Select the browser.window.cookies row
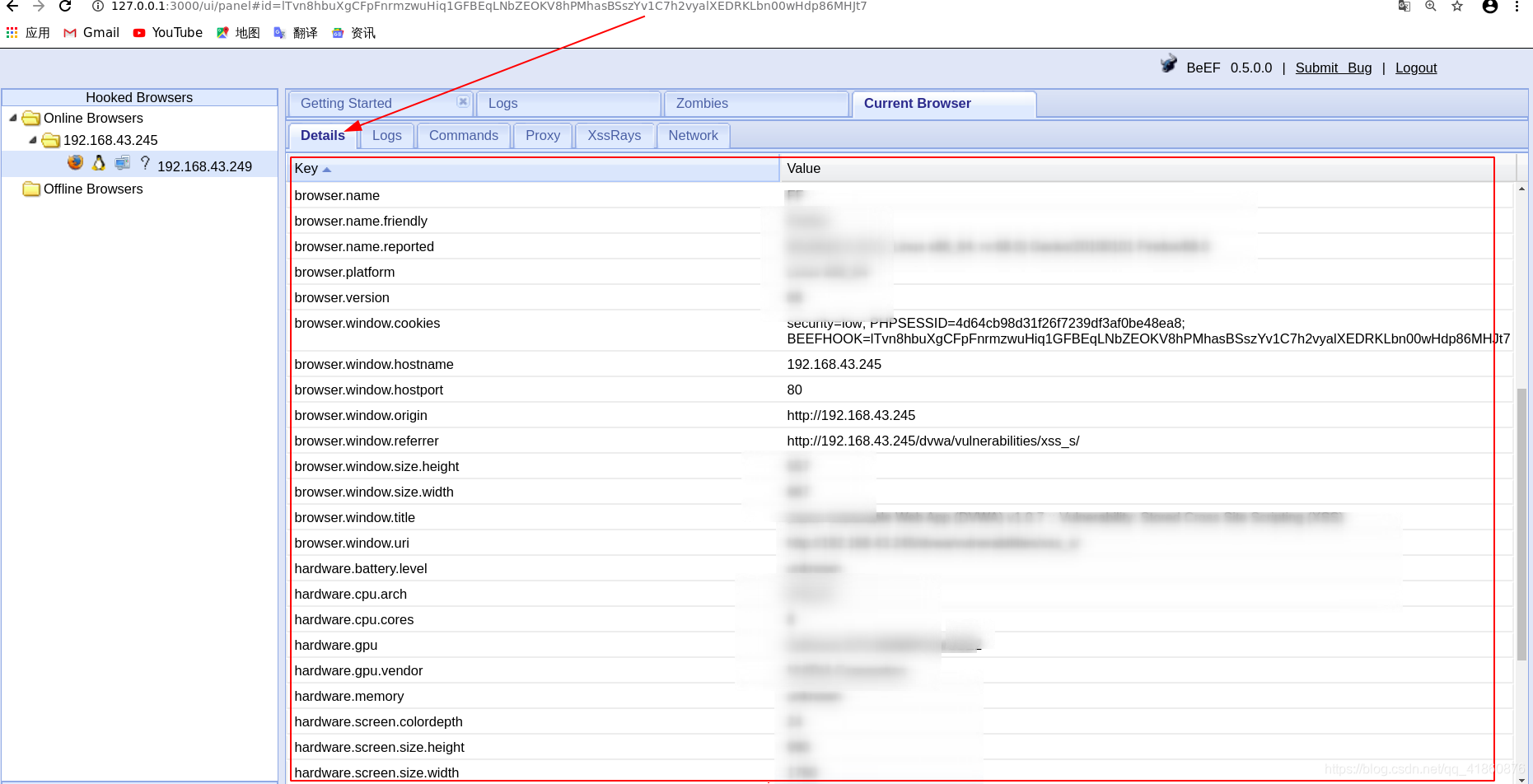The width and height of the screenshot is (1533, 784). [902, 331]
